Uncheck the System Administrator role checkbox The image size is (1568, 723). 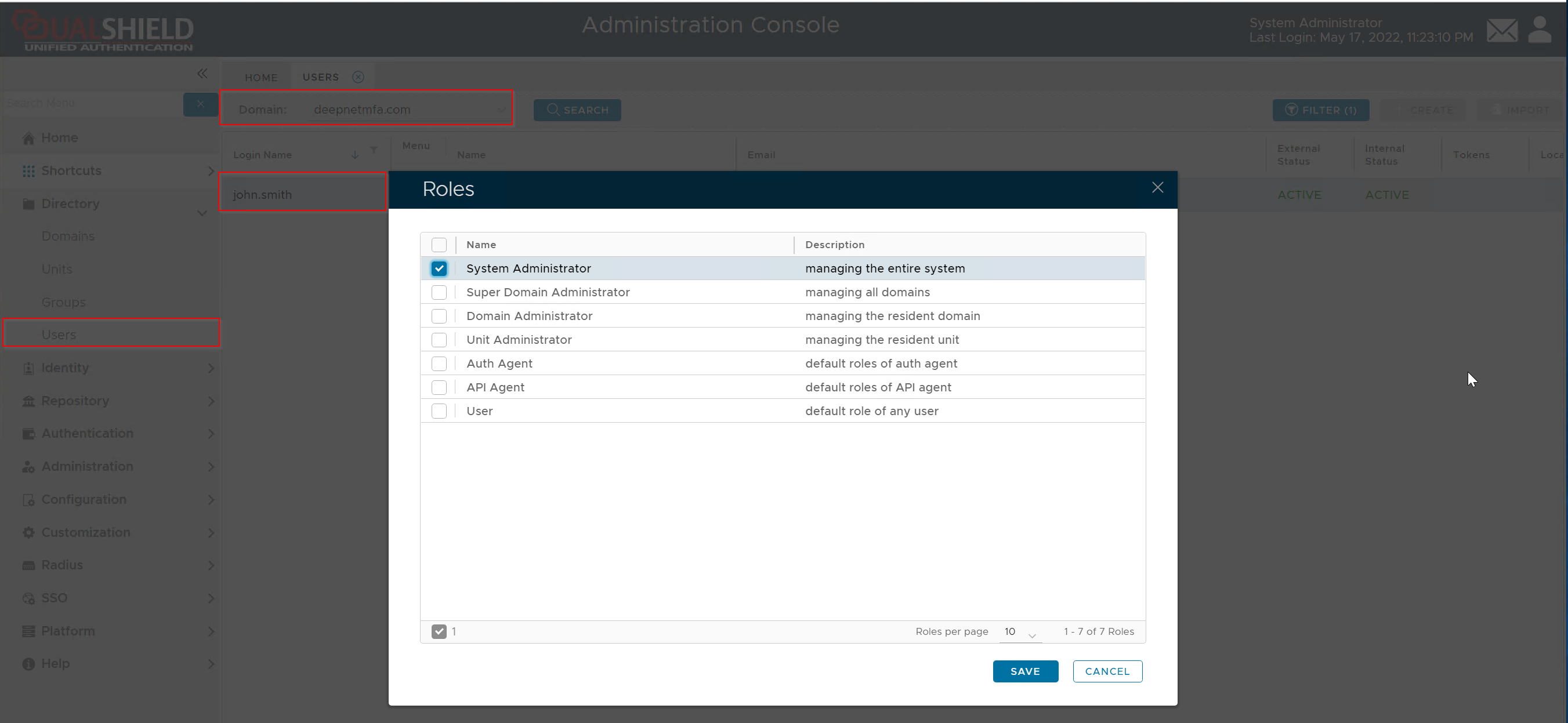(439, 268)
